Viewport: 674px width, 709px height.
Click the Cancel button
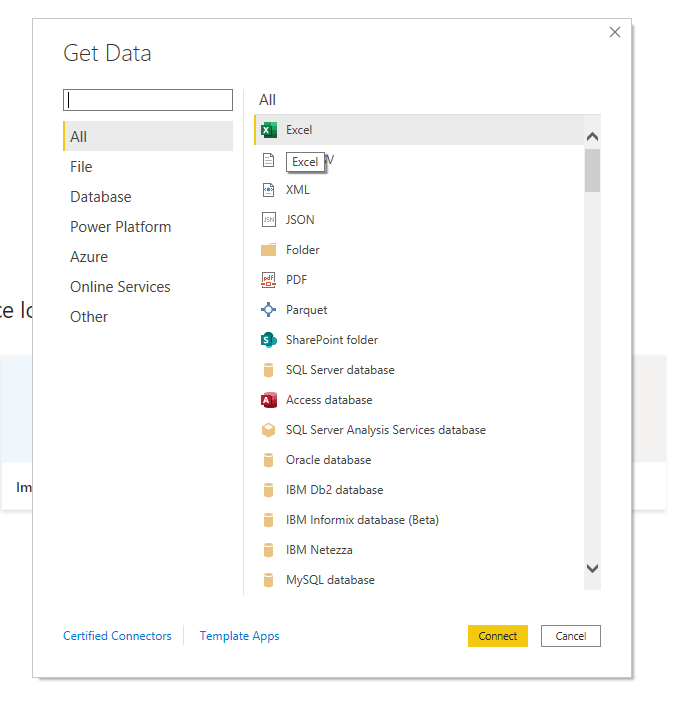tap(570, 636)
